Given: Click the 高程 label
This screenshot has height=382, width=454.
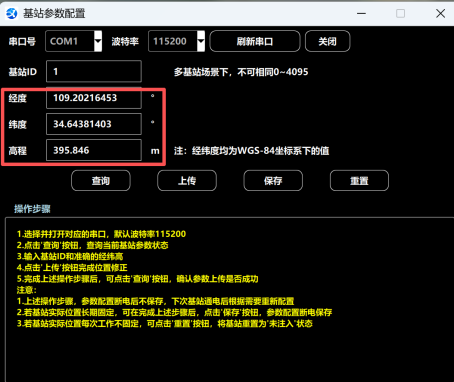Looking at the screenshot, I should (17, 151).
